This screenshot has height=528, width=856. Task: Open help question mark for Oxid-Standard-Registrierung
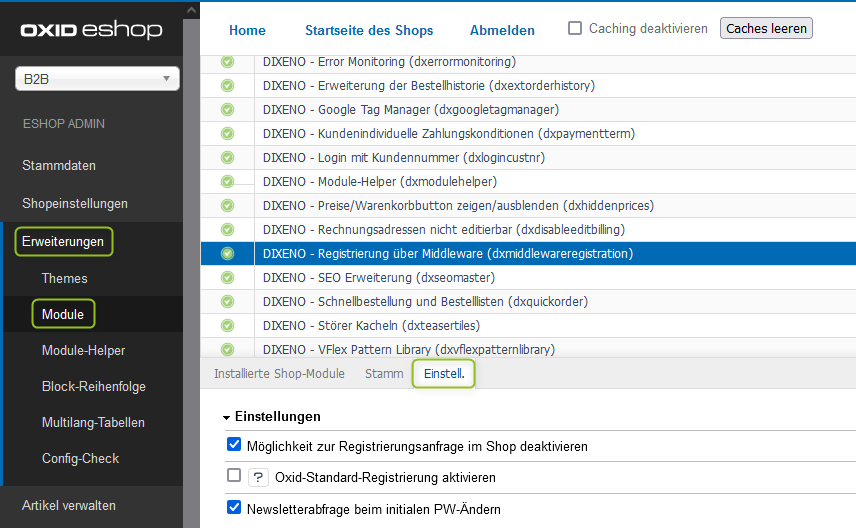click(258, 477)
